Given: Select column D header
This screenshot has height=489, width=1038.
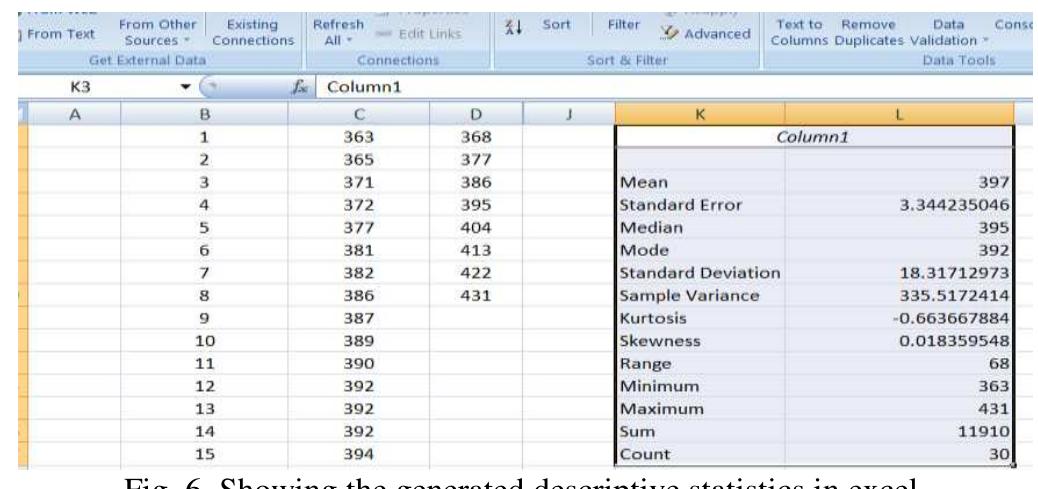Looking at the screenshot, I should [476, 114].
